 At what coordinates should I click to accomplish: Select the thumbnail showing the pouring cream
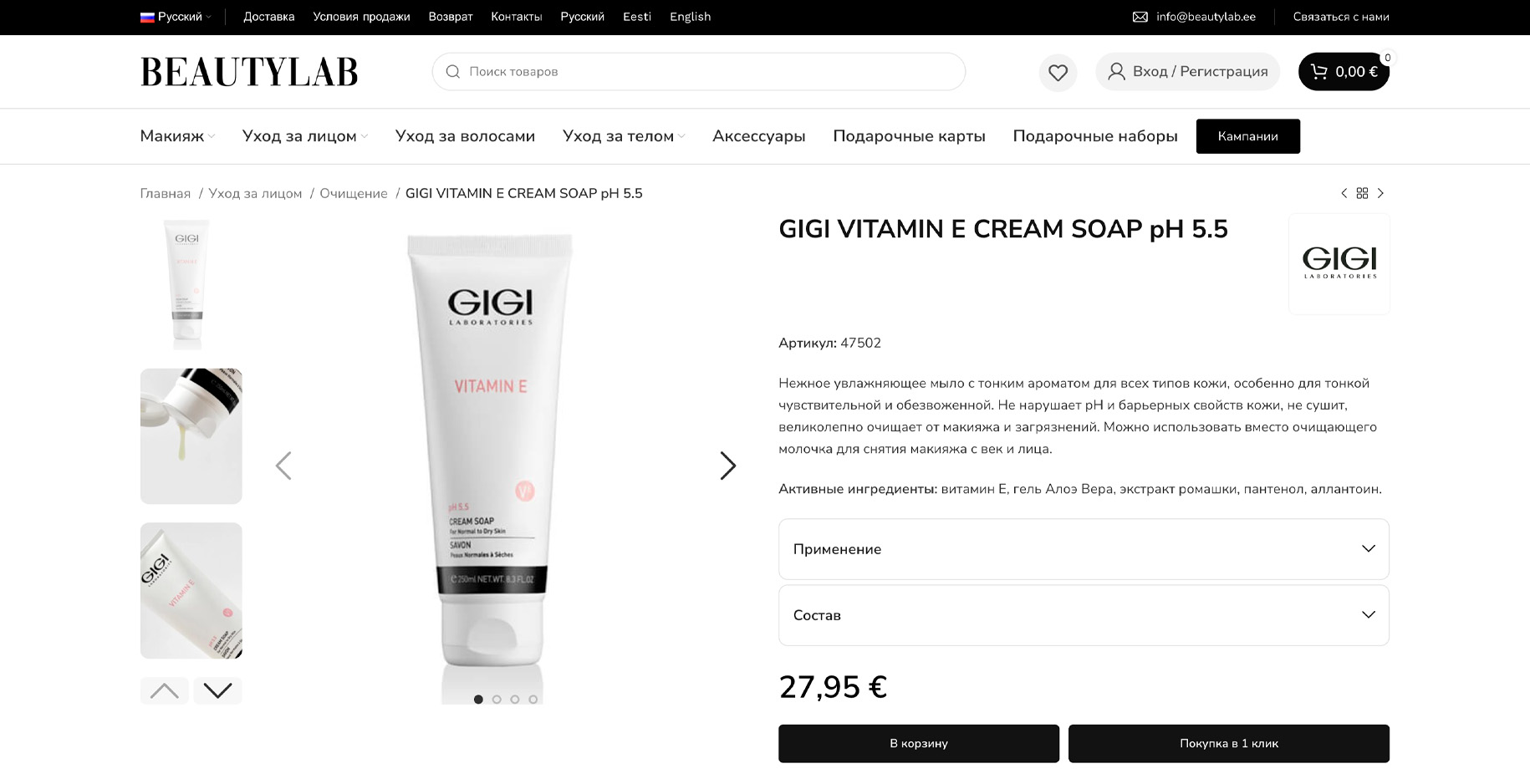(191, 436)
